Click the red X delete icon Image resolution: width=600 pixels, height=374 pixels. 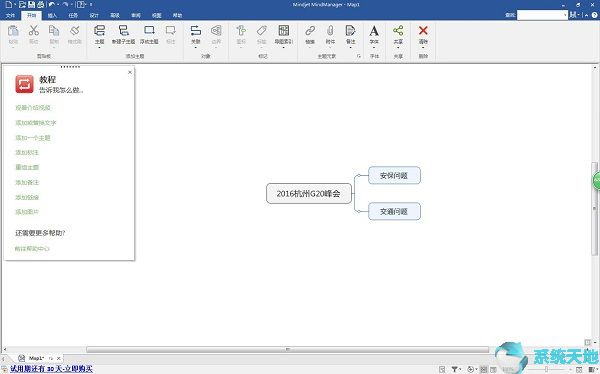tap(423, 31)
